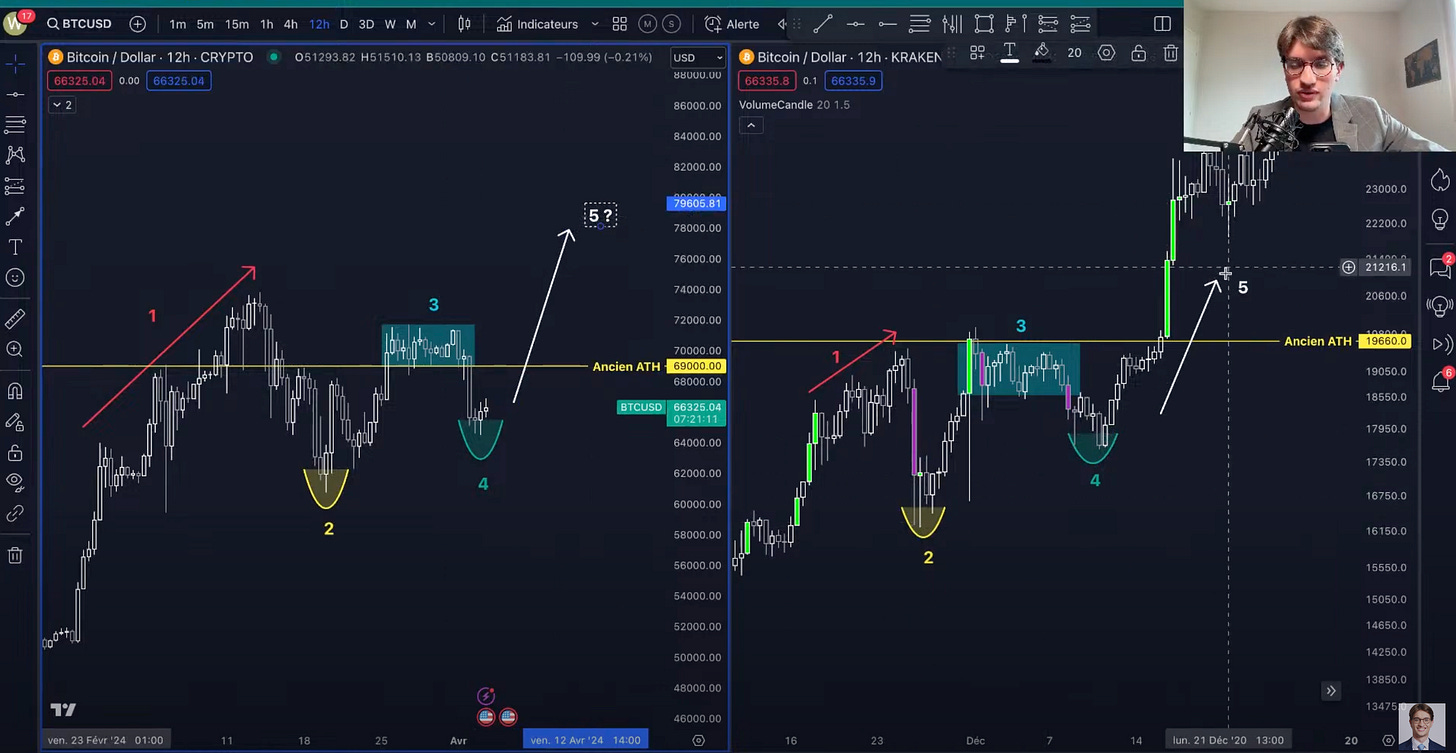The width and height of the screenshot is (1456, 753).
Task: Open font size 20 selector
Action: 1074,53
